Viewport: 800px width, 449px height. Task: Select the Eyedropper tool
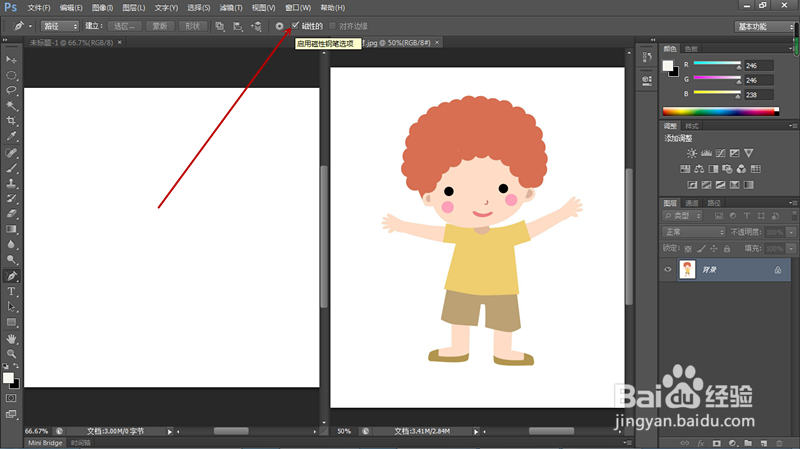pos(11,136)
